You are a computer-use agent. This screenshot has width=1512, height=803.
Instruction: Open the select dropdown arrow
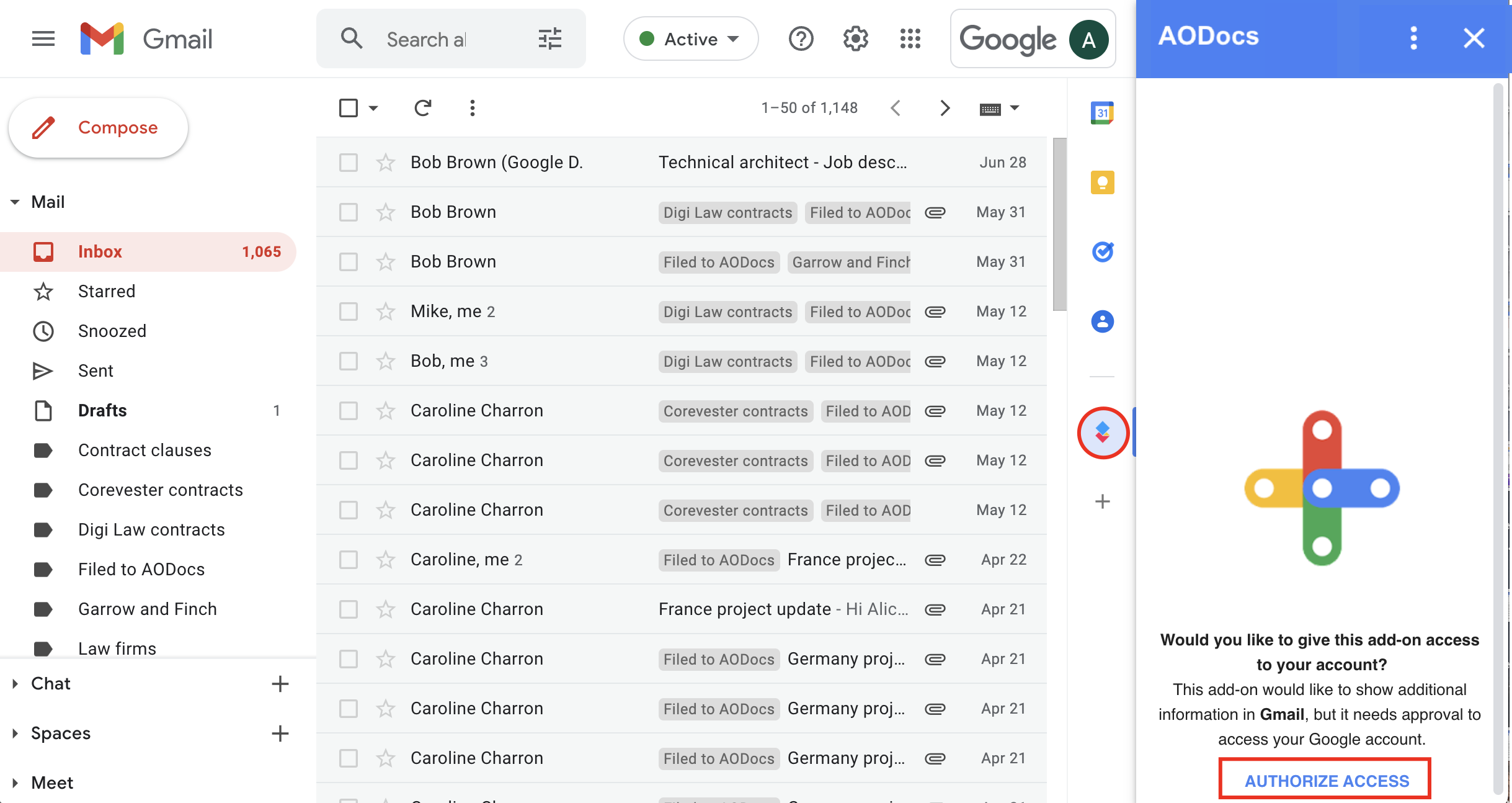coord(373,109)
